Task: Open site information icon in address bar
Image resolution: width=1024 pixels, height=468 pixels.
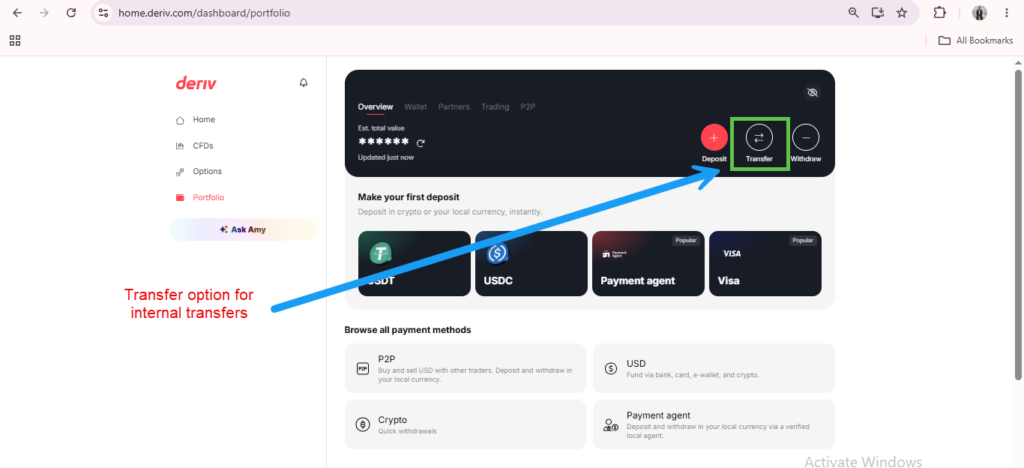Action: tap(103, 13)
